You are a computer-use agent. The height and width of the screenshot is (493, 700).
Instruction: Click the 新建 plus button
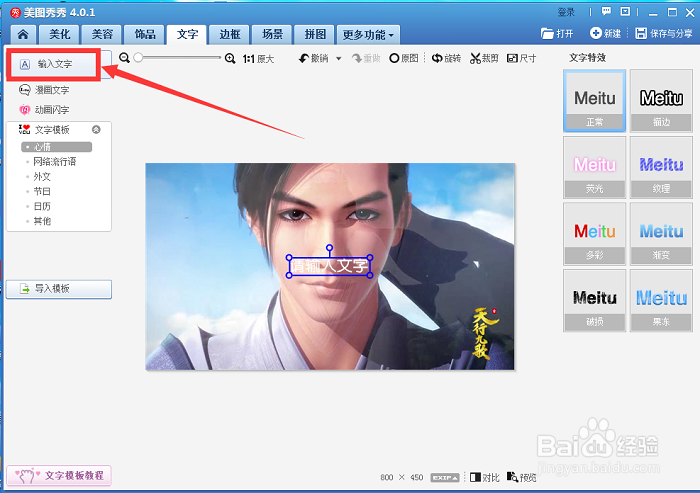point(605,33)
